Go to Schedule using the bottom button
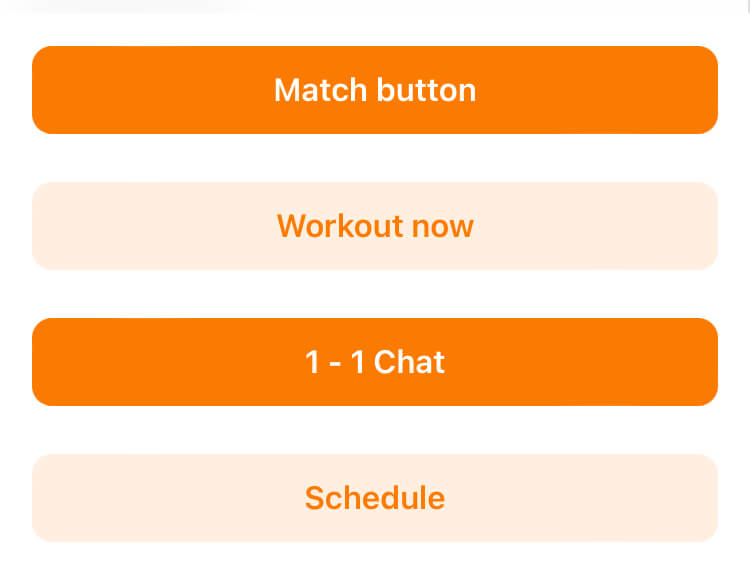Screen dimensions: 750x566 click(375, 498)
